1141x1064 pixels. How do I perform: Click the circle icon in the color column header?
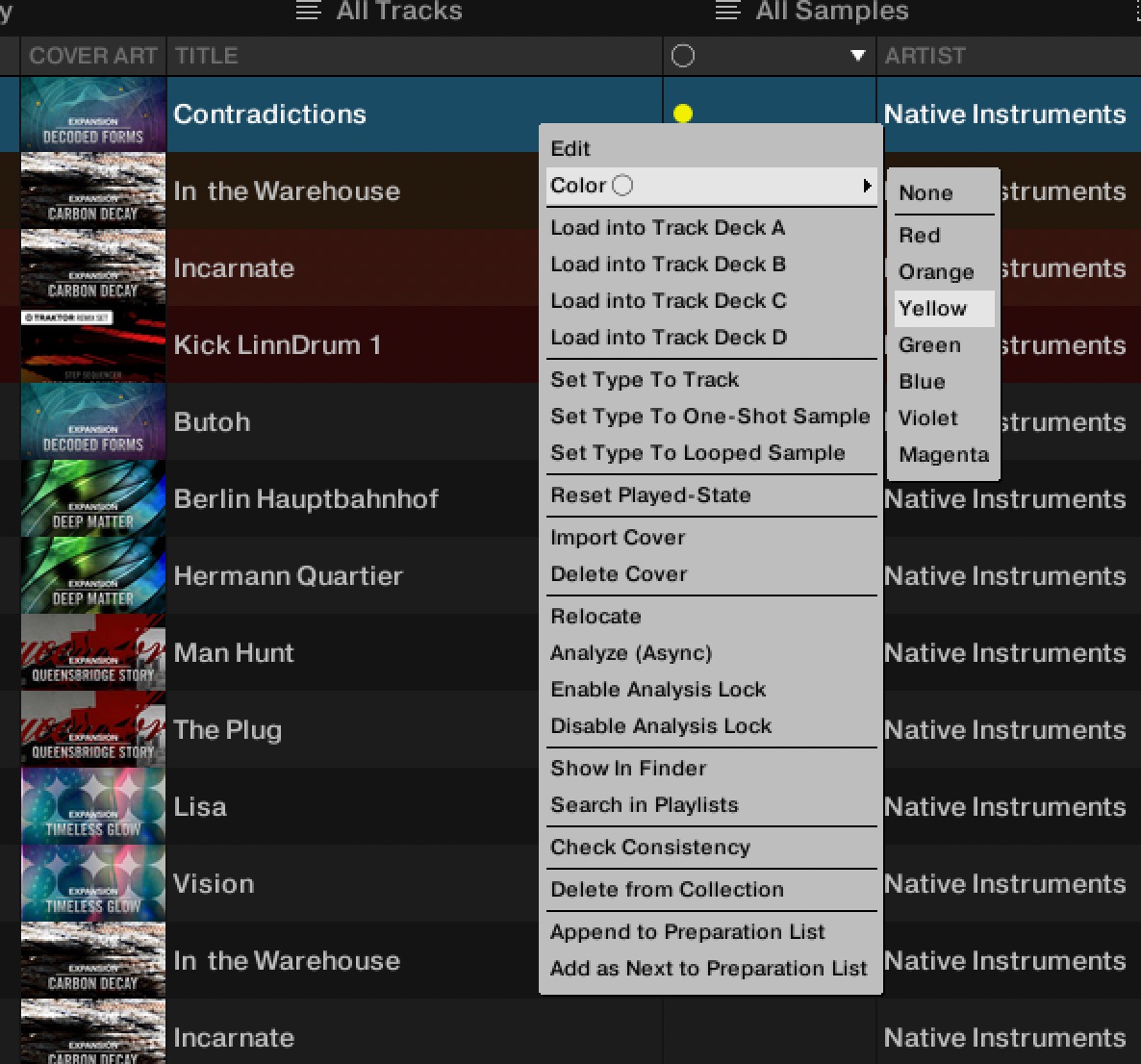pos(683,56)
